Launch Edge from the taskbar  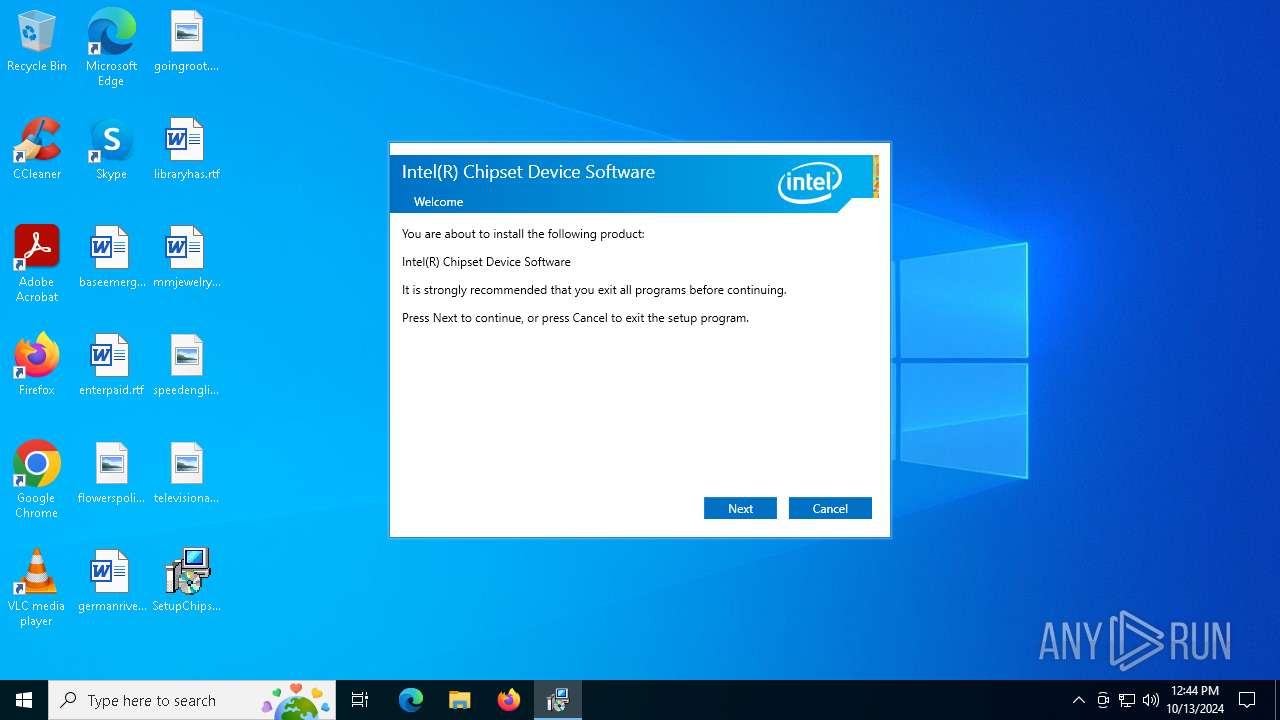pos(411,700)
